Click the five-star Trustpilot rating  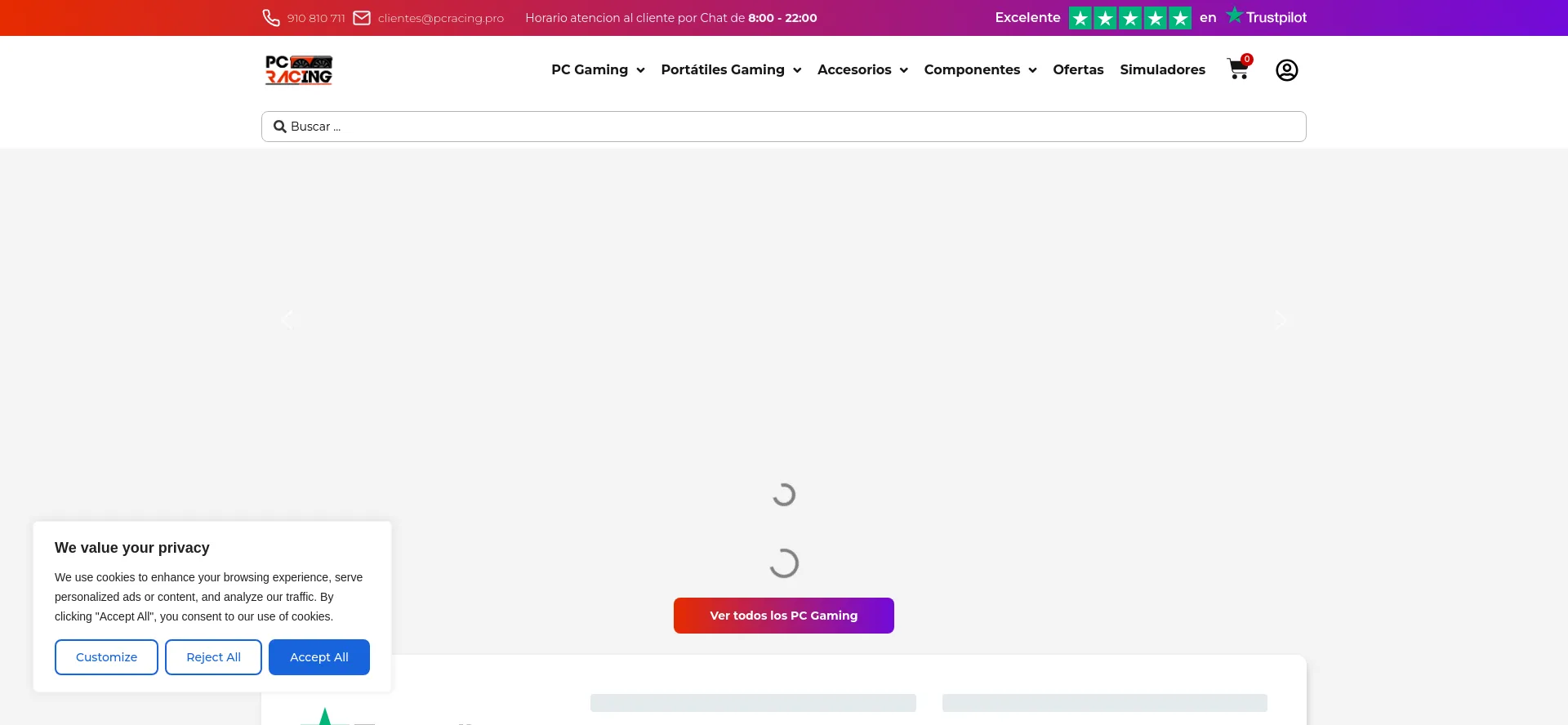[1129, 18]
